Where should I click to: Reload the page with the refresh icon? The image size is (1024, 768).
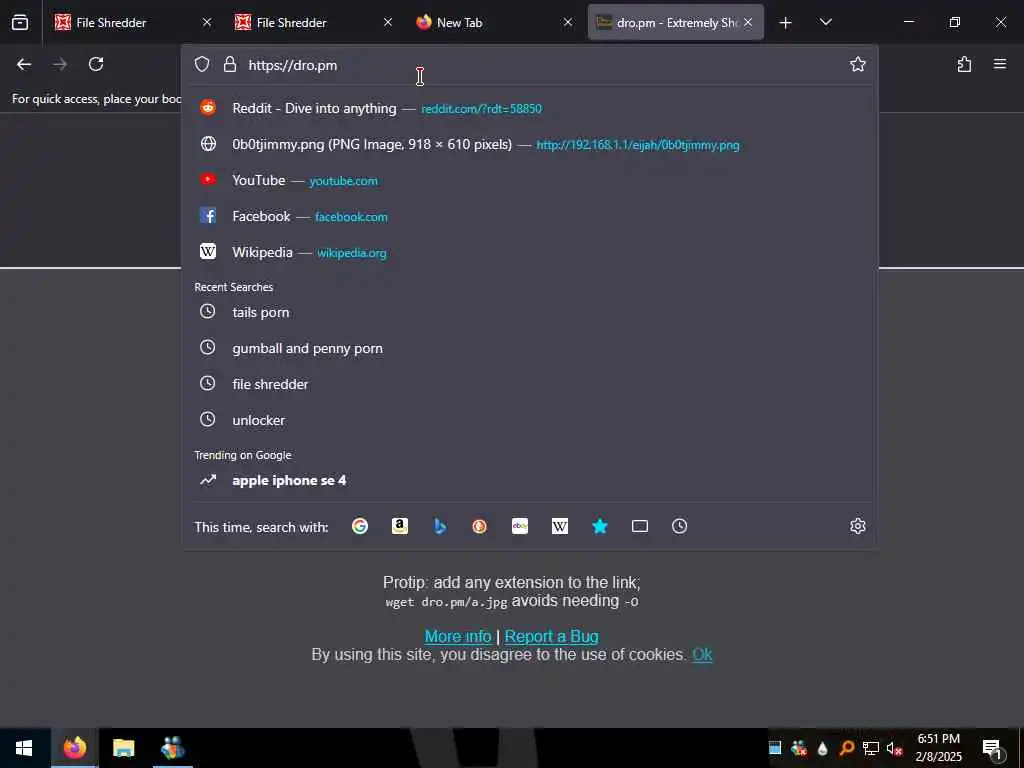pyautogui.click(x=96, y=64)
